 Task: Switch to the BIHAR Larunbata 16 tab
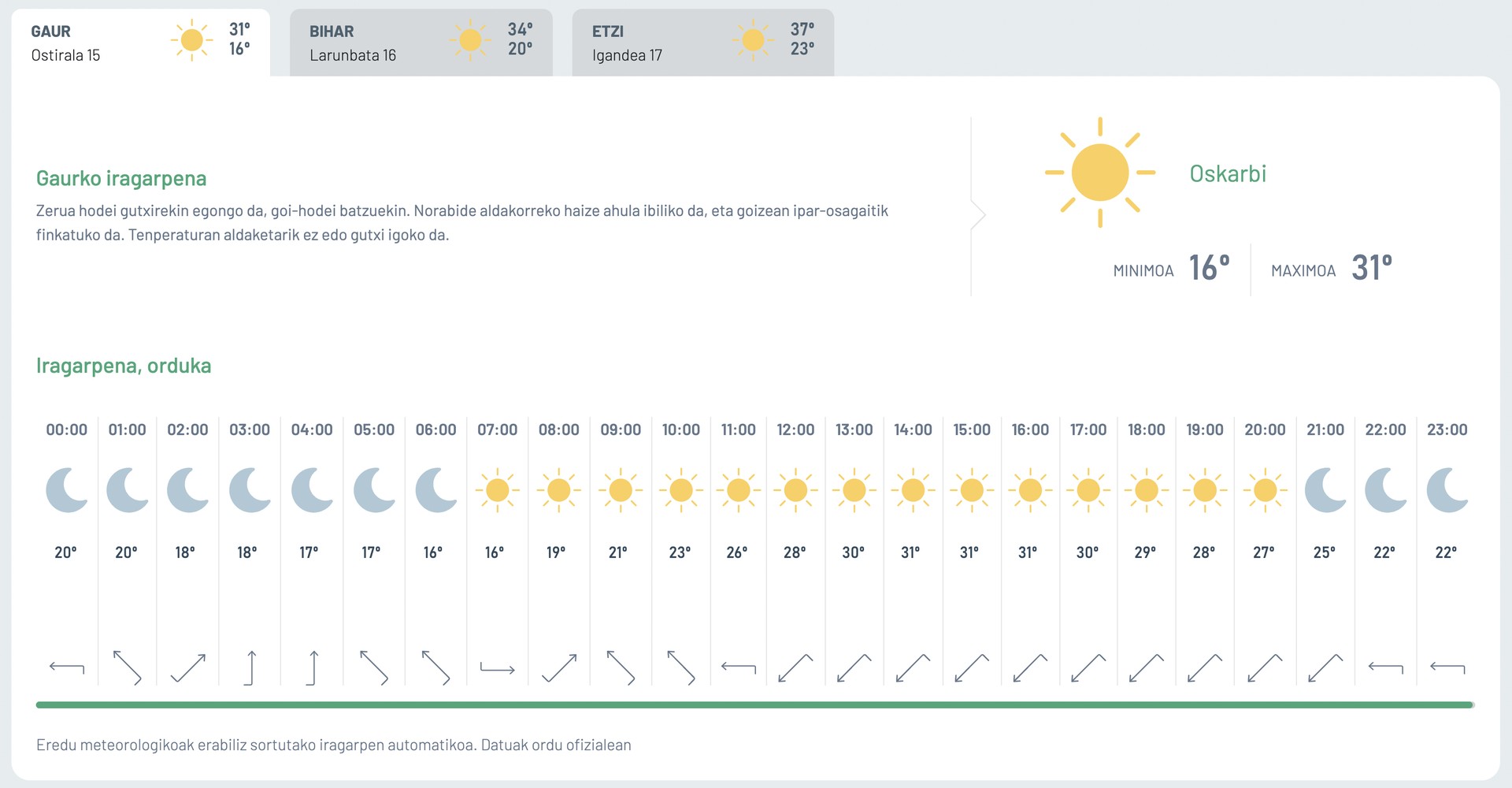pos(421,43)
